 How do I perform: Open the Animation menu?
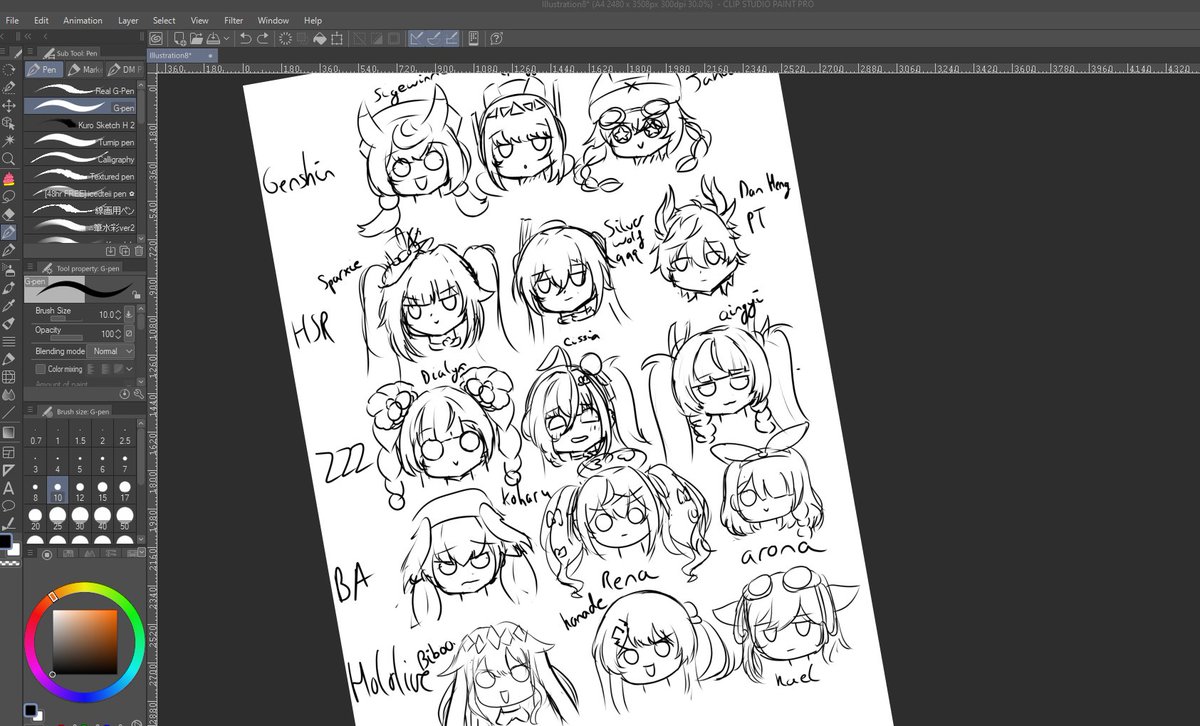point(83,20)
